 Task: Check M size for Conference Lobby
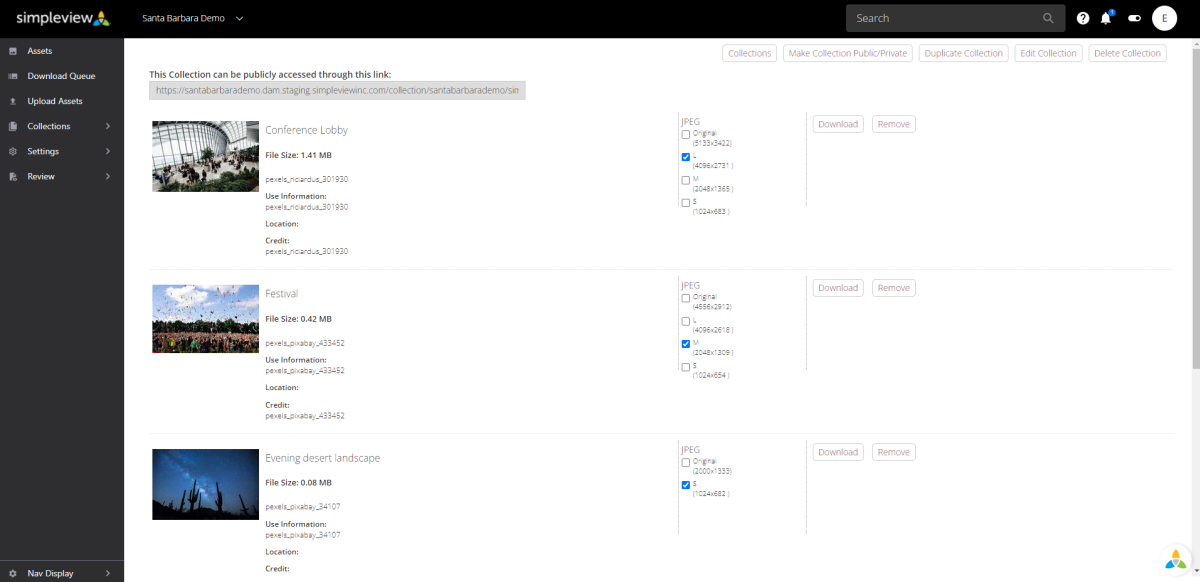point(686,180)
